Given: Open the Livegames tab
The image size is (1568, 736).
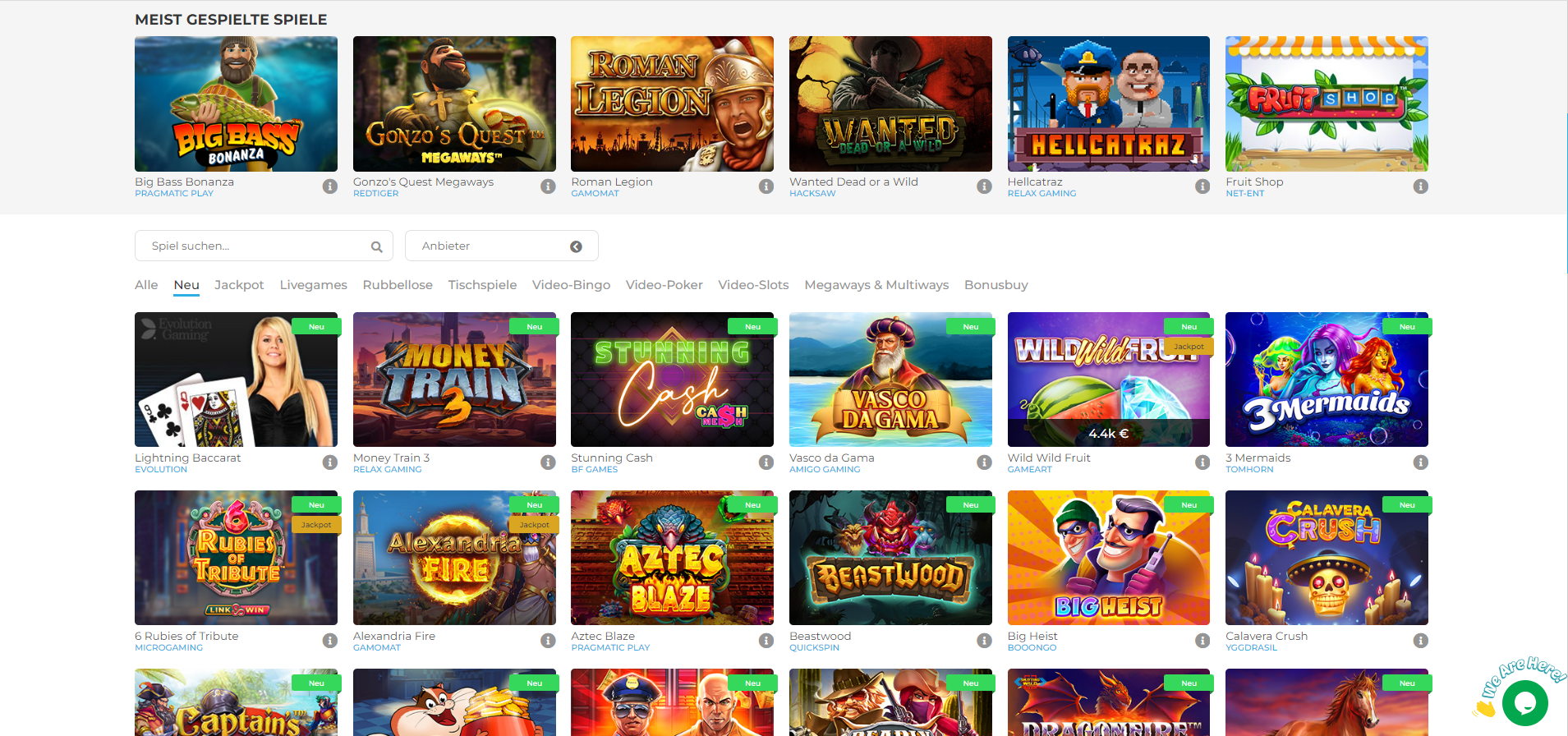Looking at the screenshot, I should click(314, 285).
